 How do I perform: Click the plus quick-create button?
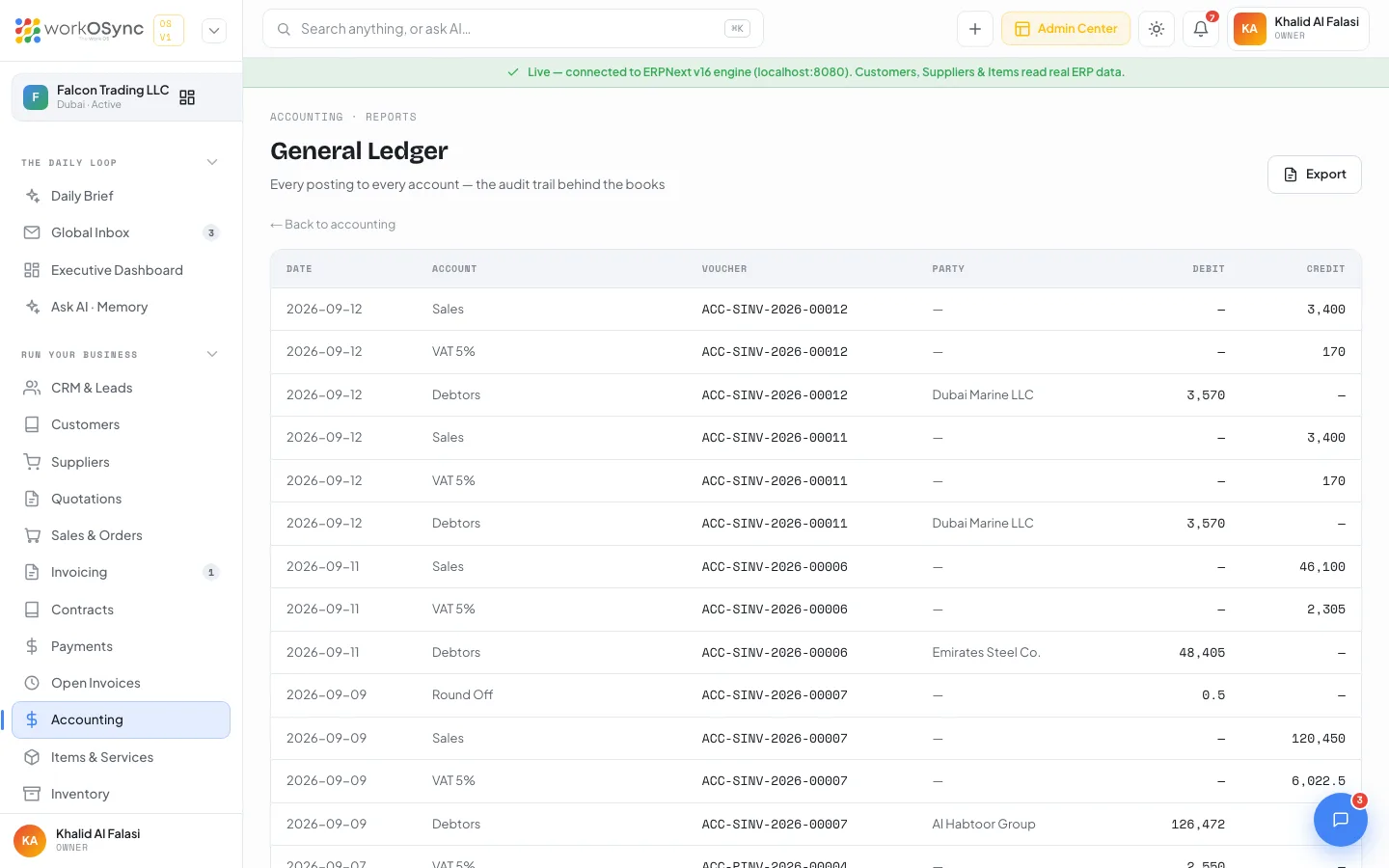pos(975,29)
